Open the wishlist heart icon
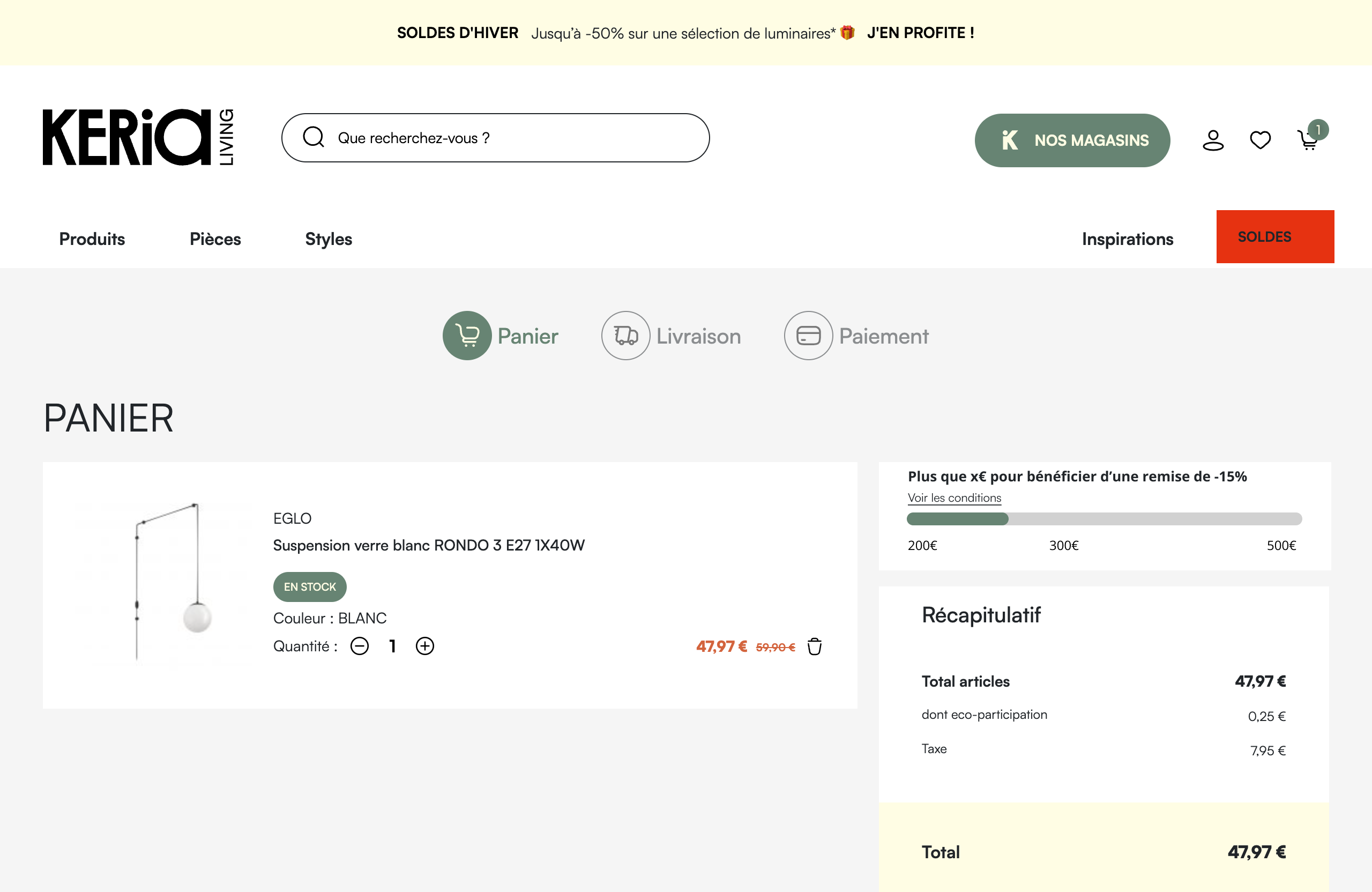 pyautogui.click(x=1260, y=140)
